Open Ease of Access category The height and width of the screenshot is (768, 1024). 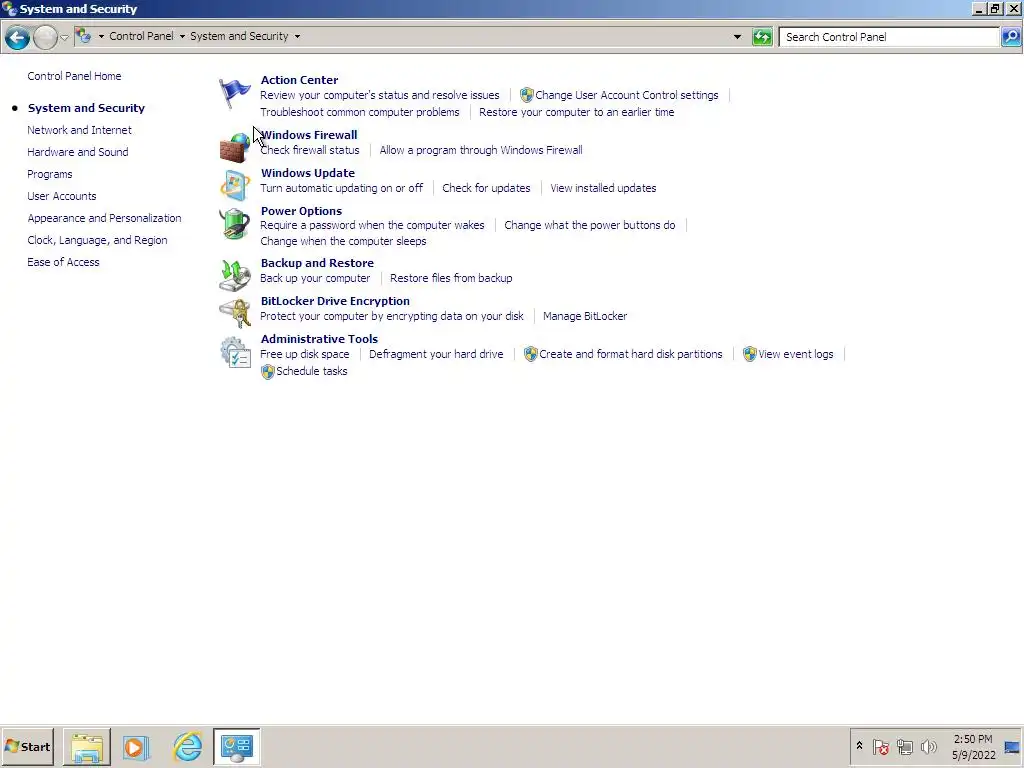point(63,262)
